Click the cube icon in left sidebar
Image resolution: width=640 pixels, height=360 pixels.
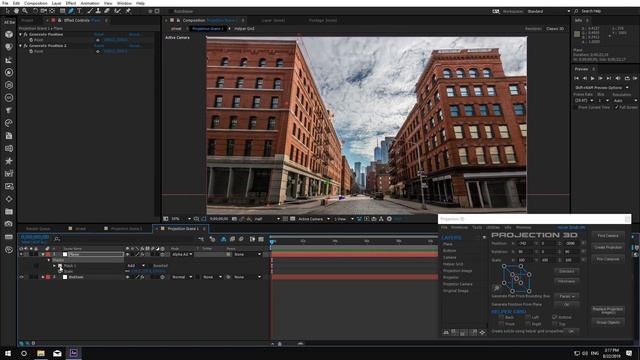click(9, 35)
